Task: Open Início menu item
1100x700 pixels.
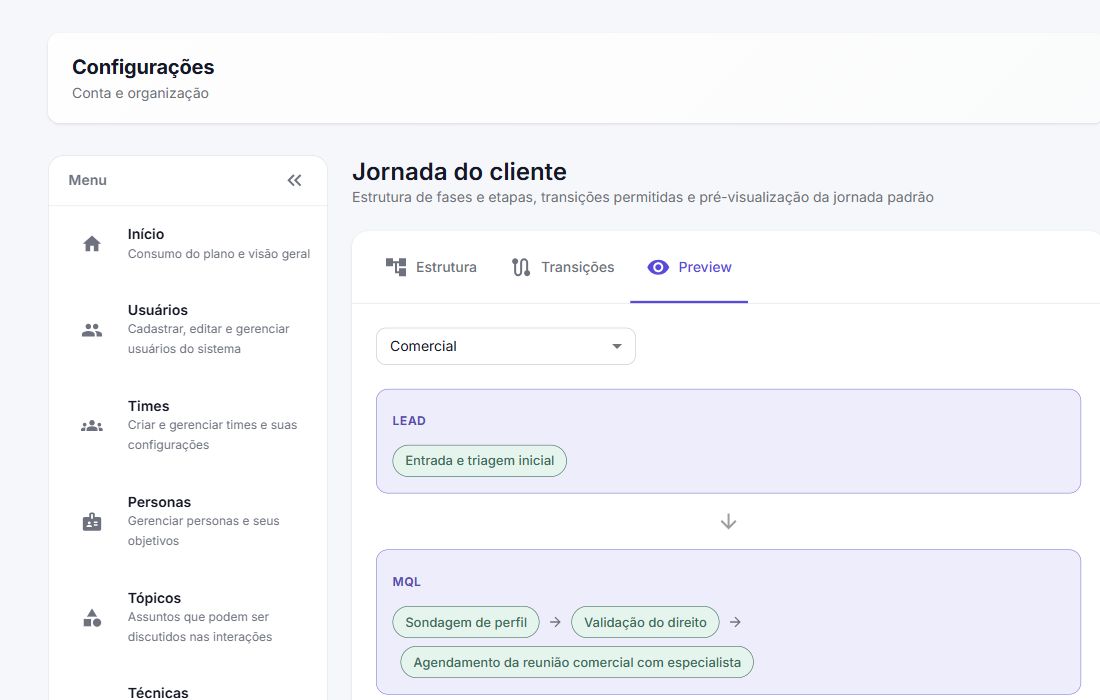Action: click(x=188, y=244)
